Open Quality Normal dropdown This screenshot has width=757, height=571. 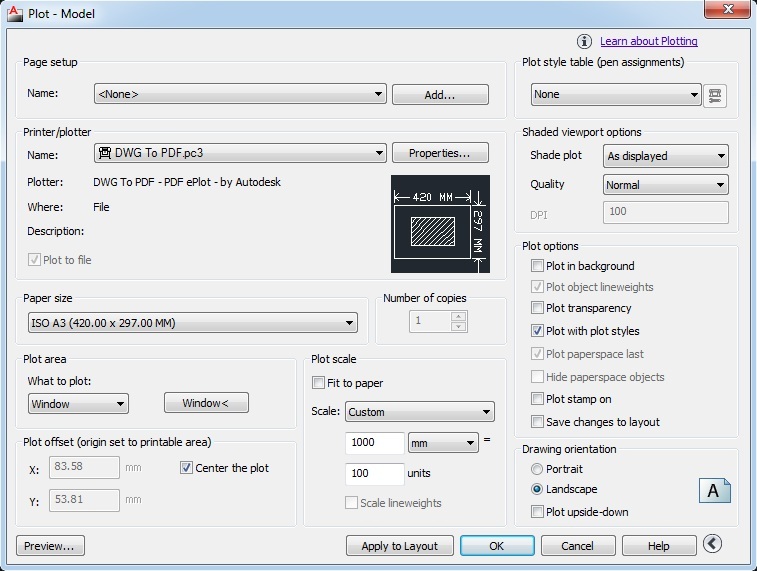[665, 185]
